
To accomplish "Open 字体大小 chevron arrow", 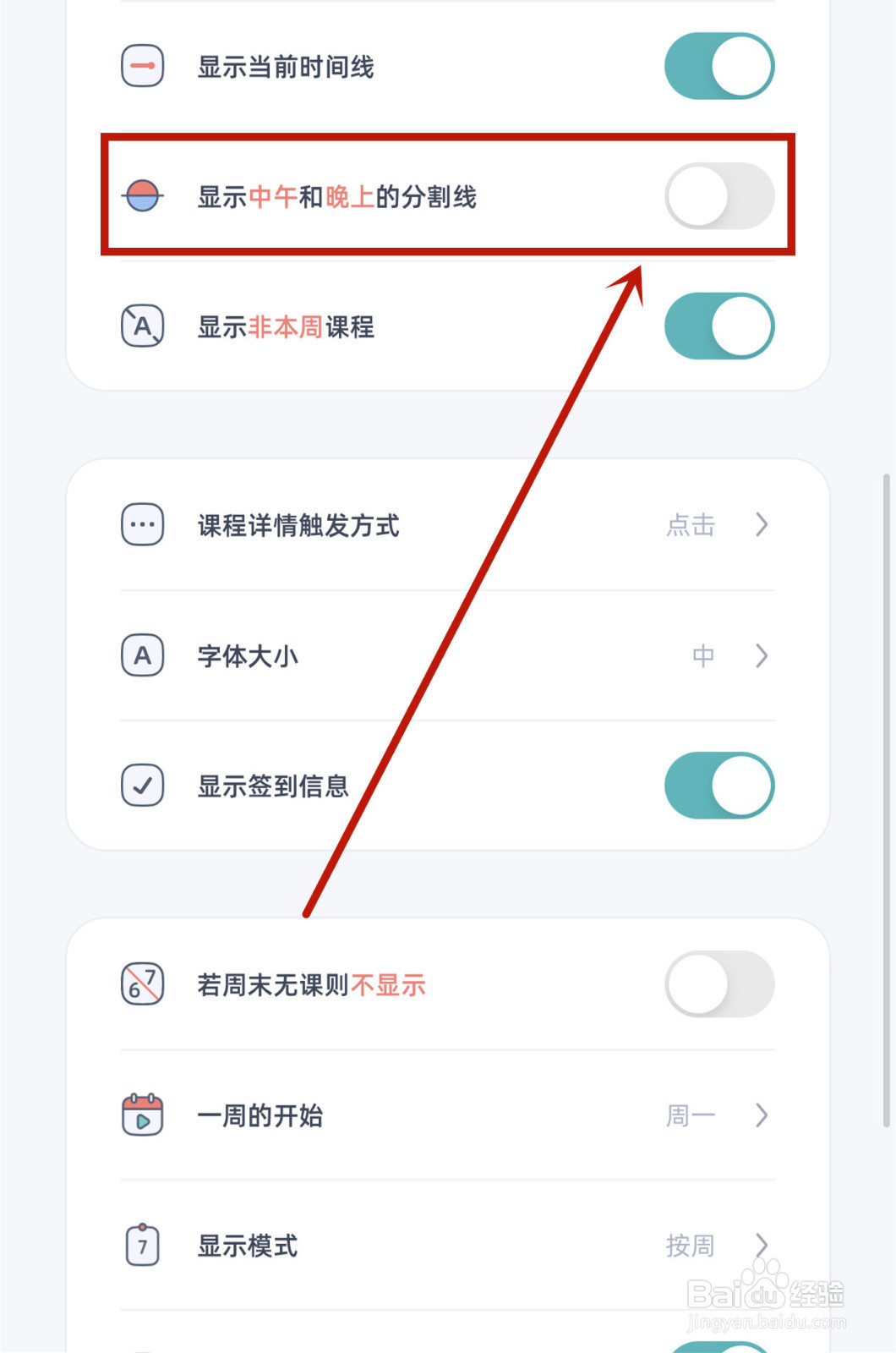I will pyautogui.click(x=762, y=655).
